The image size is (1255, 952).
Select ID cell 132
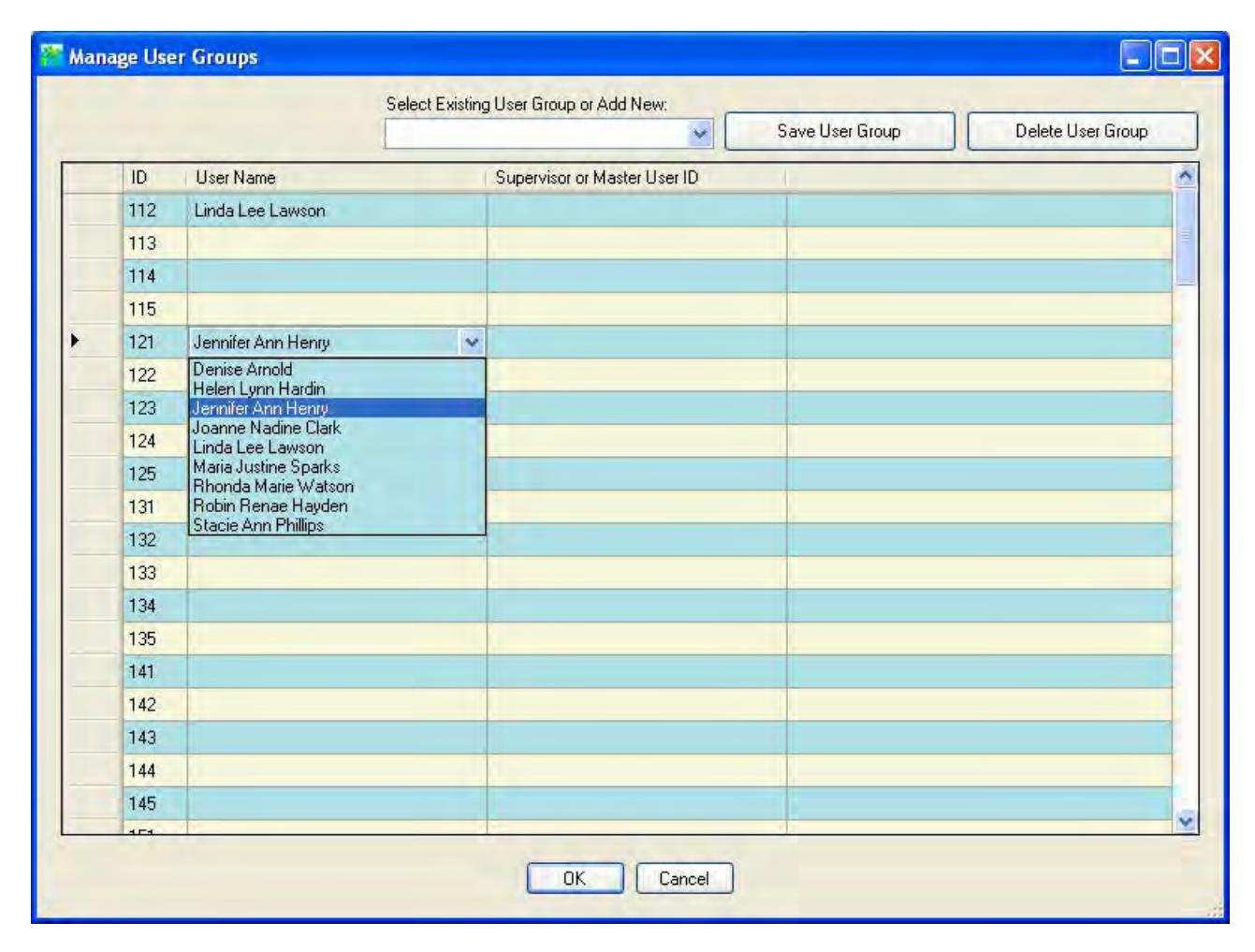(155, 540)
